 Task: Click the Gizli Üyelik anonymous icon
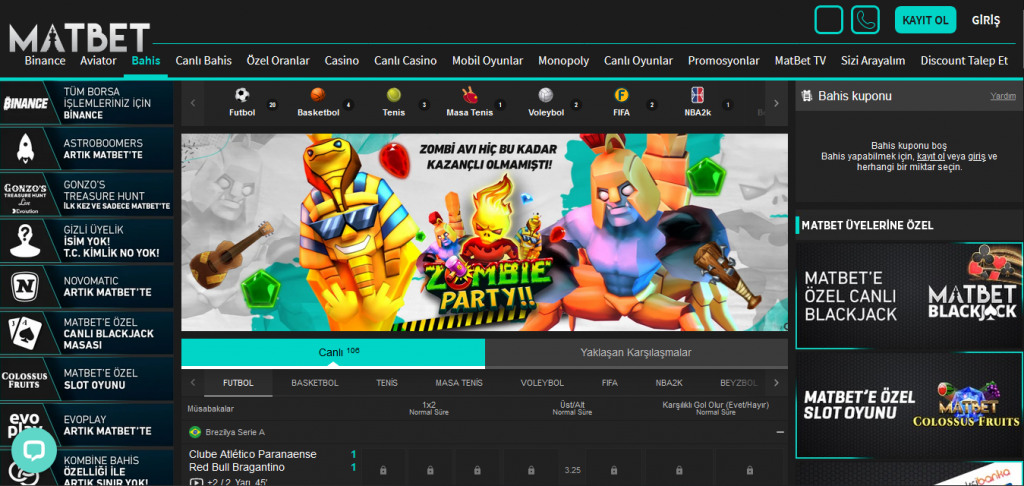click(x=25, y=242)
